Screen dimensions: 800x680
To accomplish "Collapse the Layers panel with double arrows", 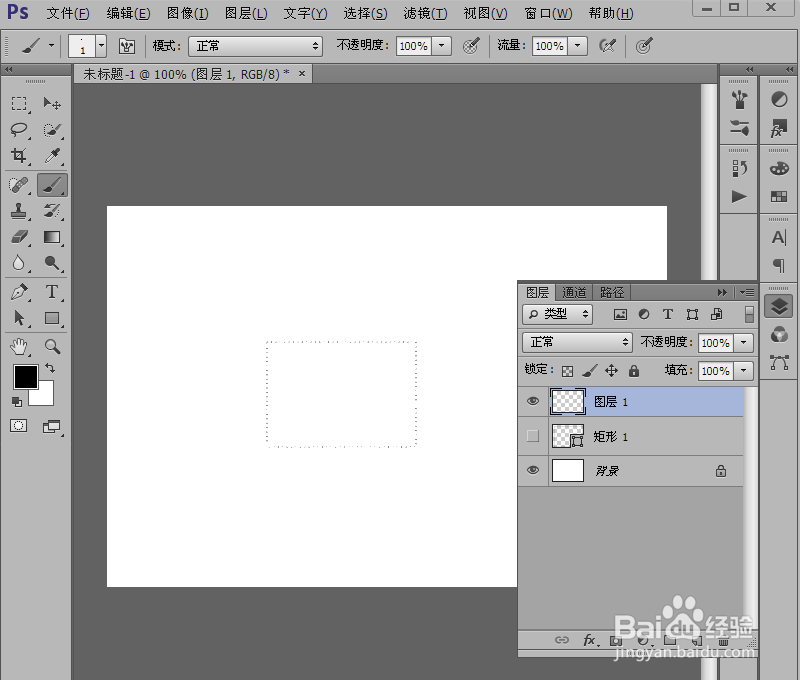I will (x=722, y=292).
